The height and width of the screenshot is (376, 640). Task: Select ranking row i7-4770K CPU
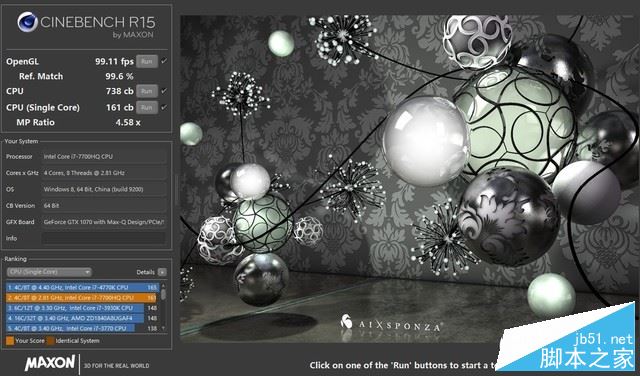point(82,287)
